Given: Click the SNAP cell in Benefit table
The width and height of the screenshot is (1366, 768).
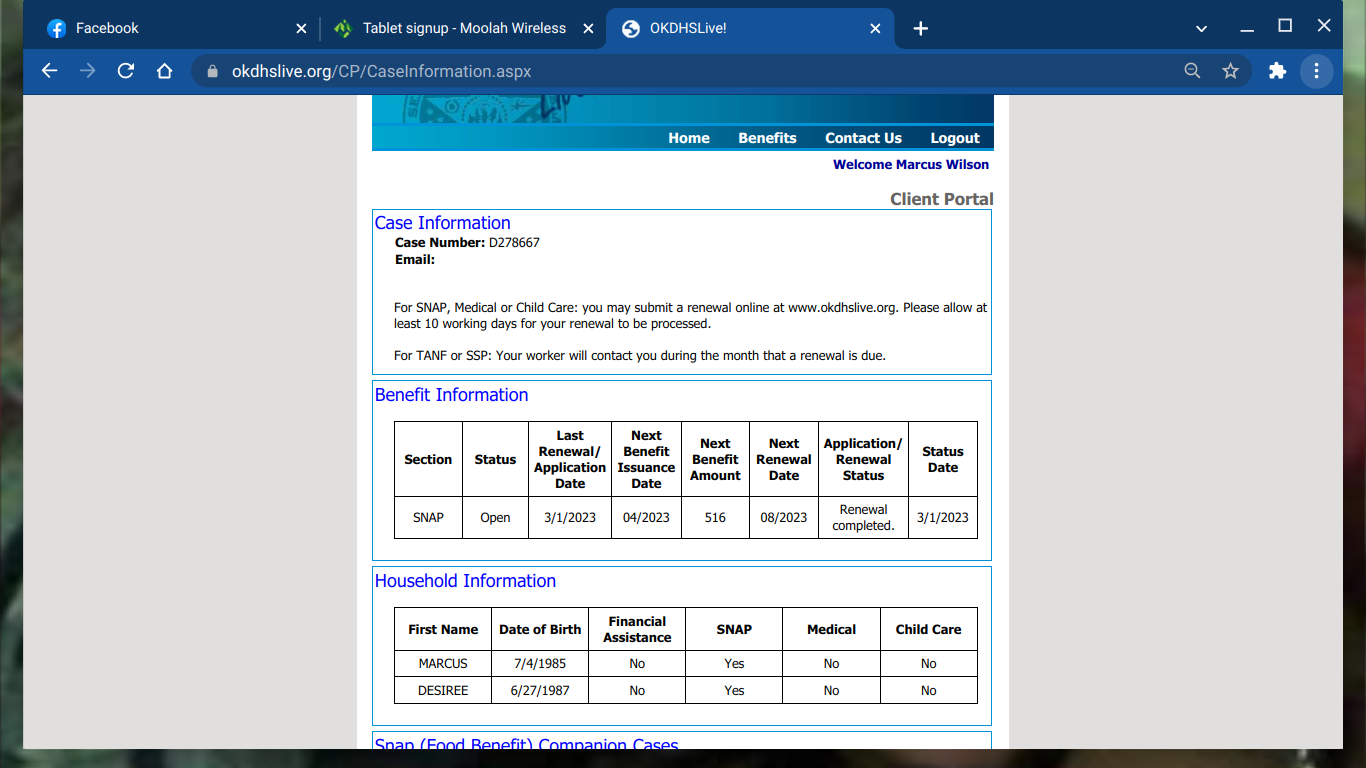Looking at the screenshot, I should pyautogui.click(x=428, y=517).
